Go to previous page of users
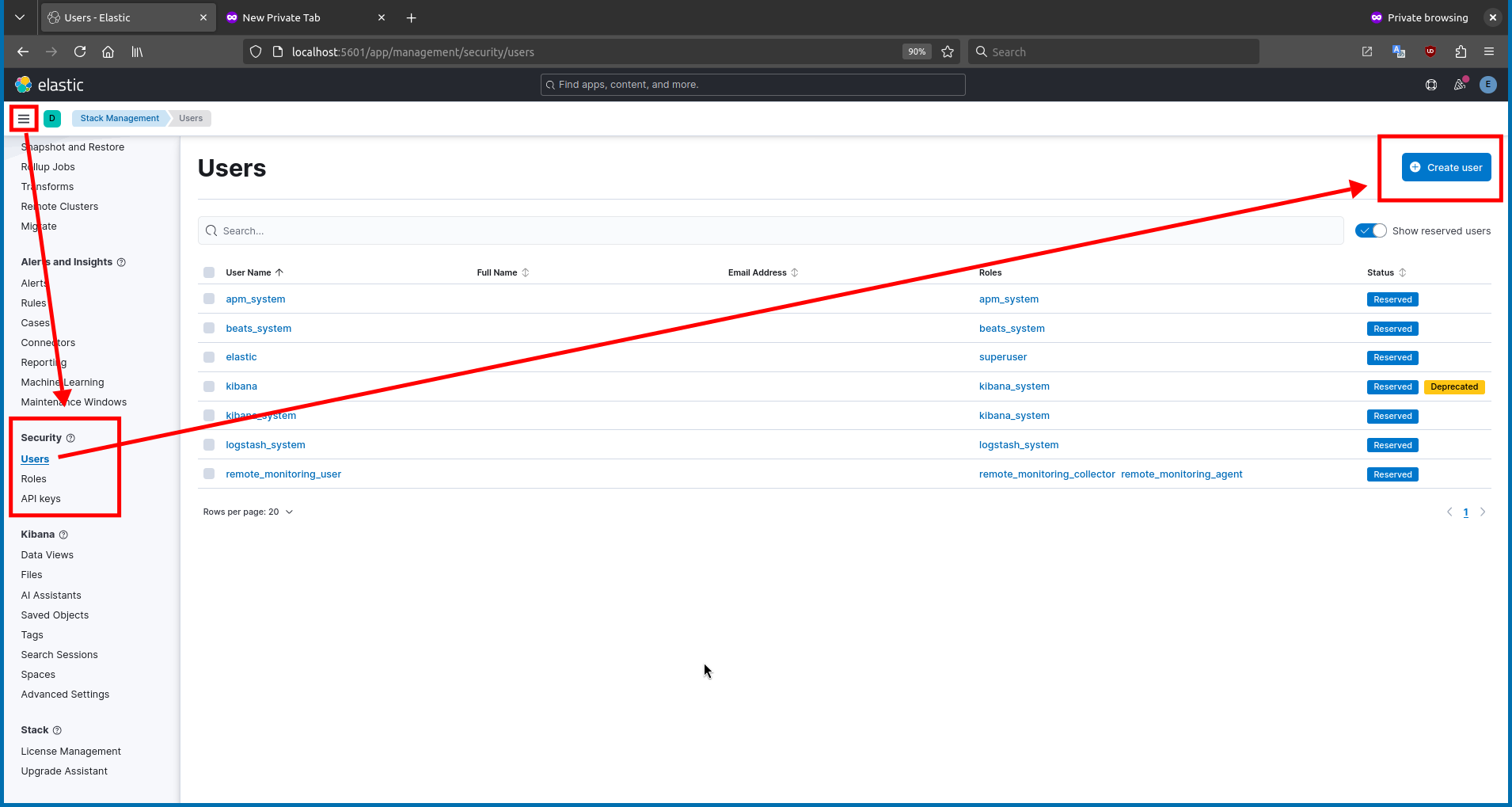Viewport: 1512px width, 807px height. pyautogui.click(x=1449, y=512)
